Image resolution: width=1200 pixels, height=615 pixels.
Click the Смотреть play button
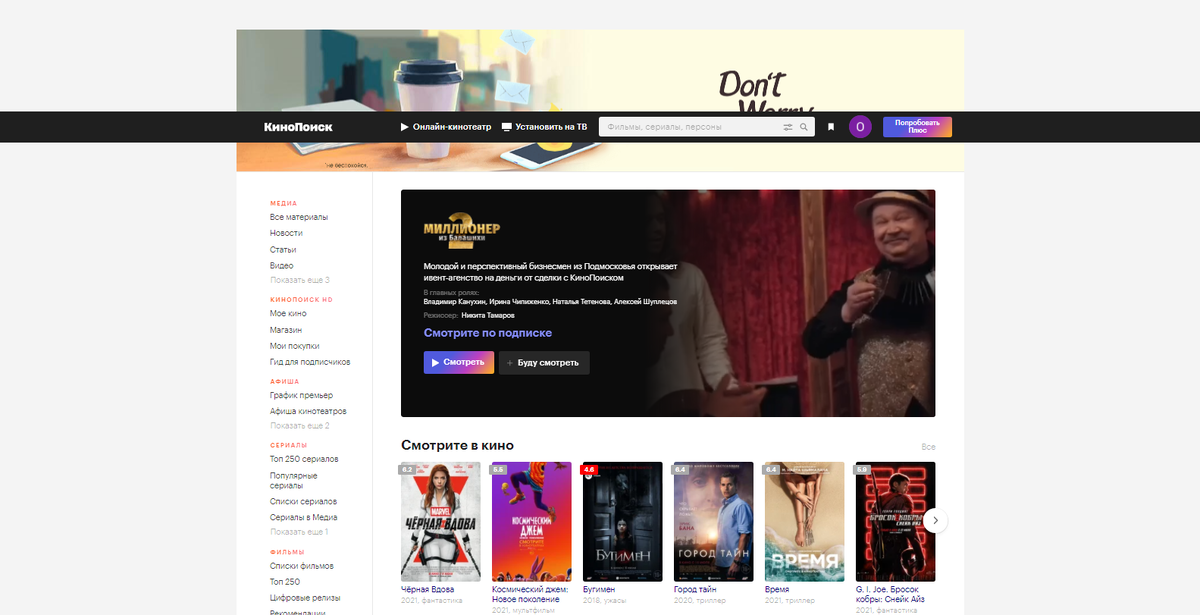(x=458, y=362)
